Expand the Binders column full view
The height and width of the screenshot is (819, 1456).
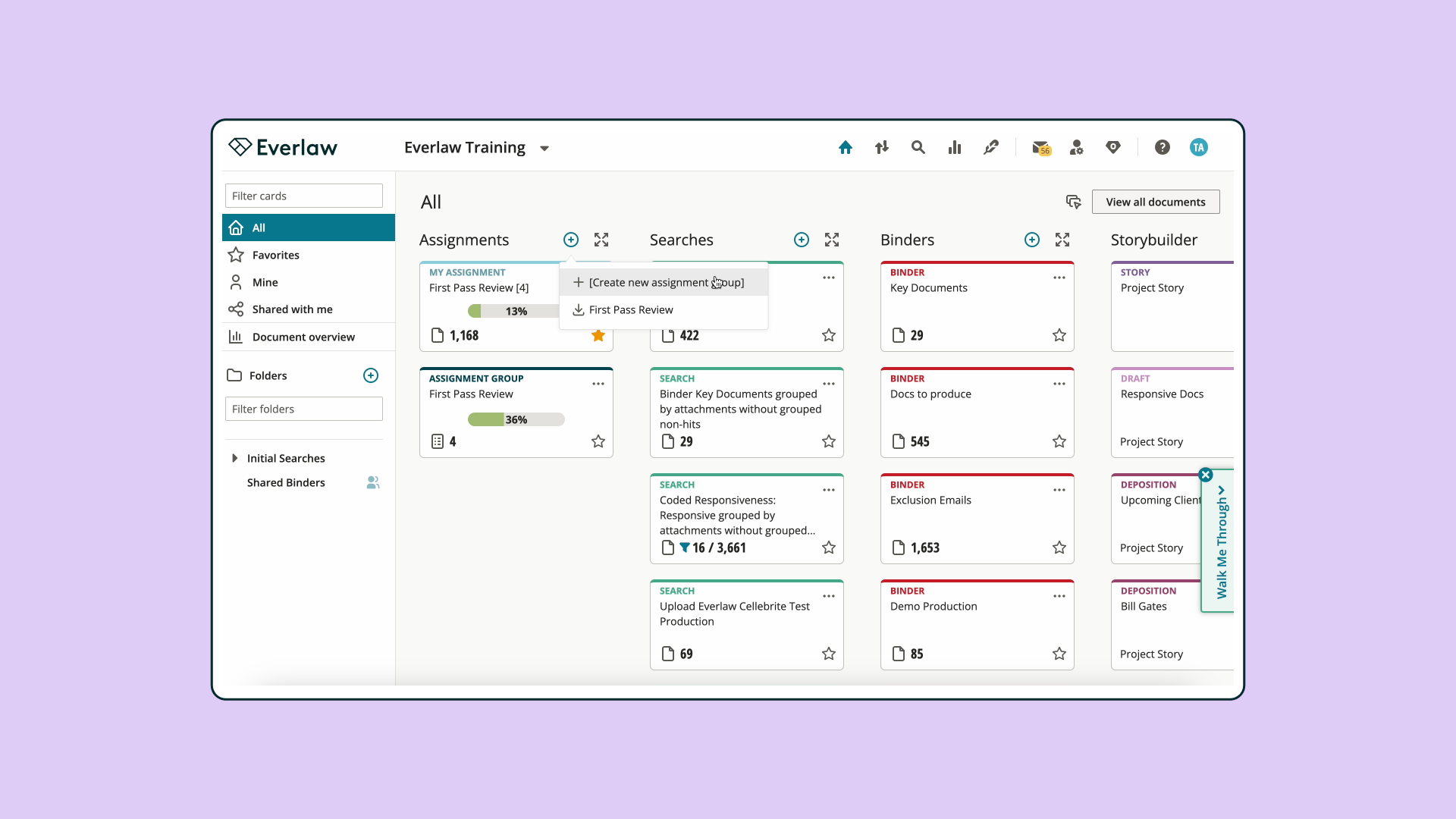(1062, 240)
